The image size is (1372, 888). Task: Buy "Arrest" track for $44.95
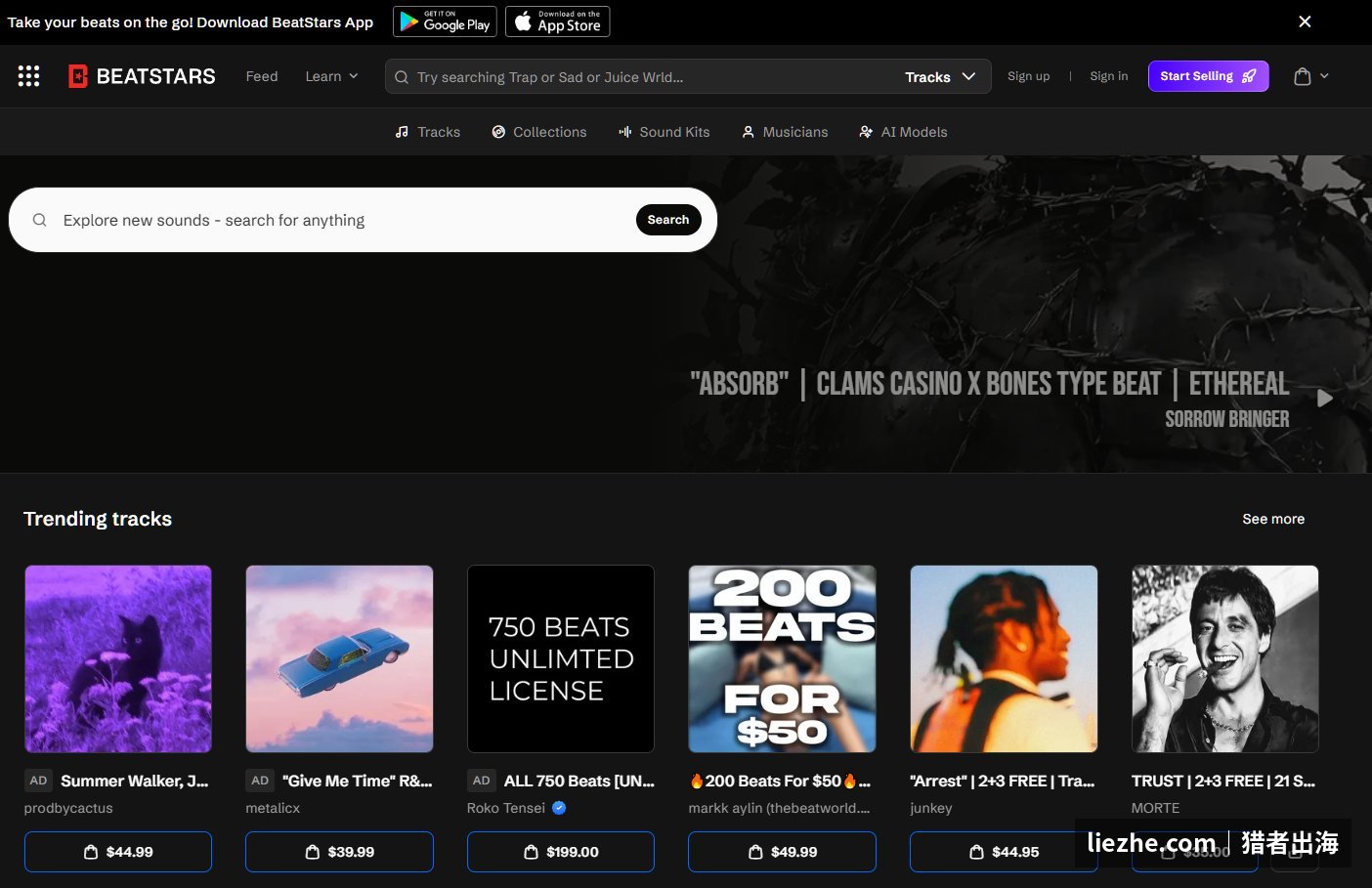pyautogui.click(x=1004, y=852)
